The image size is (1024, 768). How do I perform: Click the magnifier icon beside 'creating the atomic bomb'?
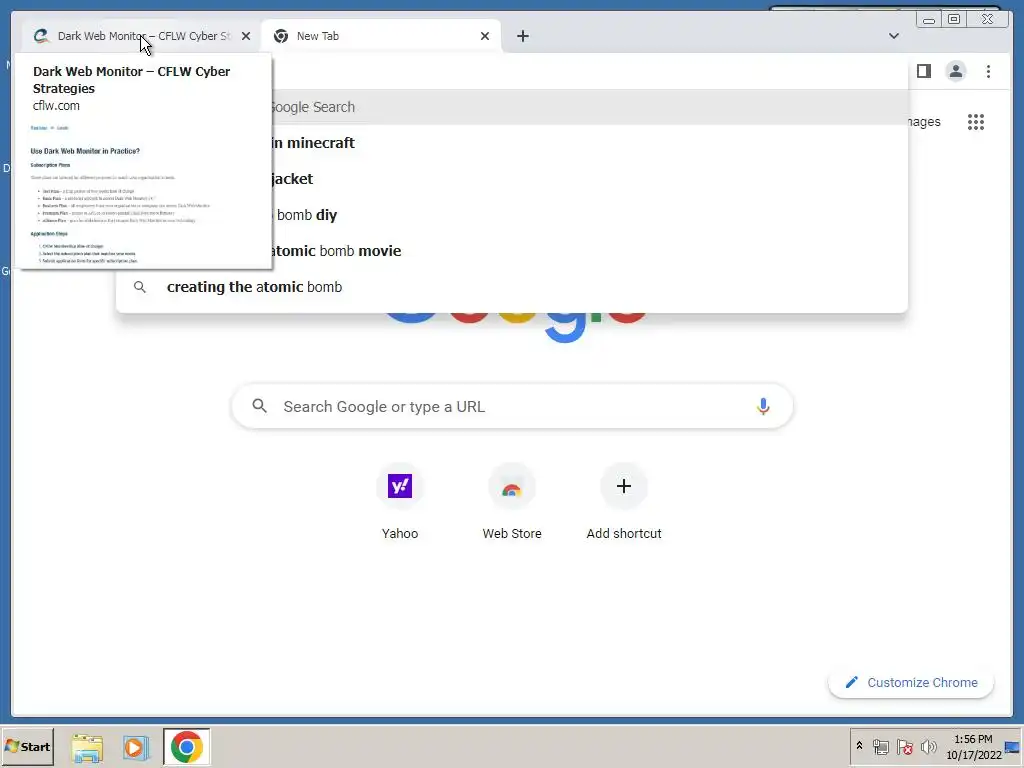[x=140, y=287]
